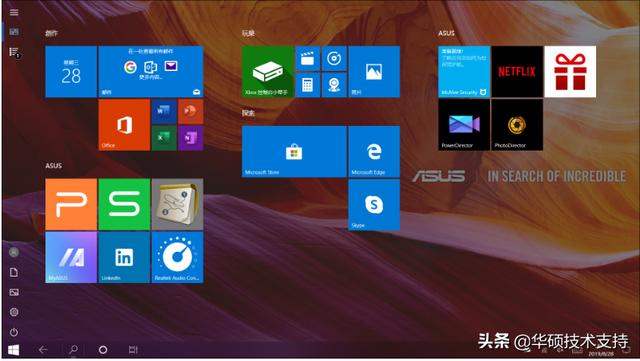
Task: Launch Realtek Audio Console tile
Action: coord(177,257)
